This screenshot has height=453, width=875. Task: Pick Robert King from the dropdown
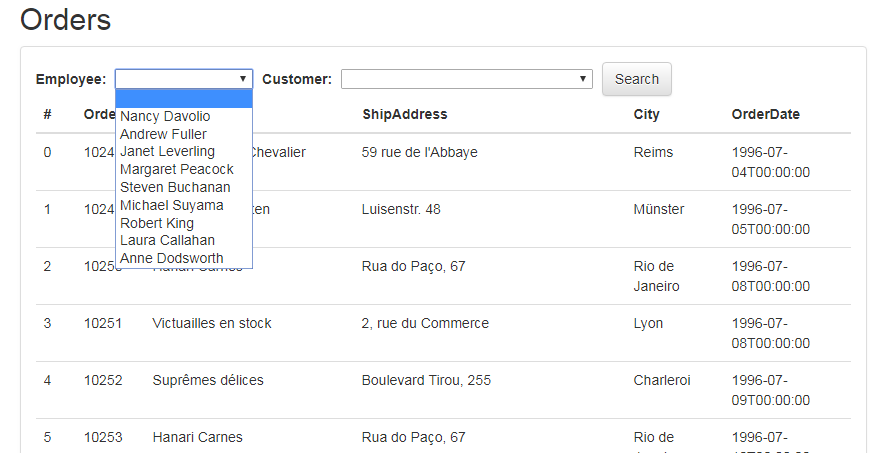click(x=156, y=223)
